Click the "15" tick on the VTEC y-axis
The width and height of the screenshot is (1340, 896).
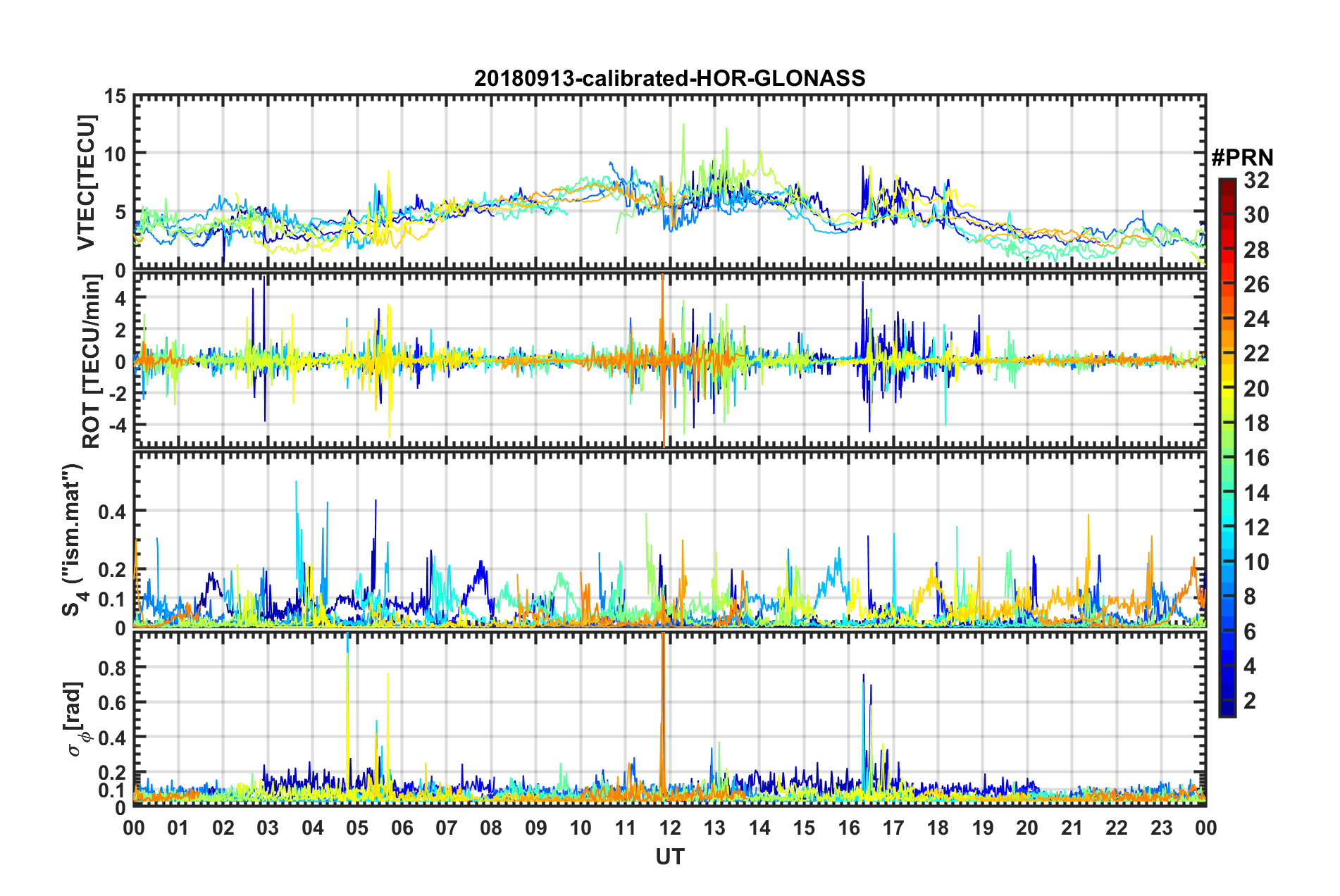pyautogui.click(x=115, y=96)
